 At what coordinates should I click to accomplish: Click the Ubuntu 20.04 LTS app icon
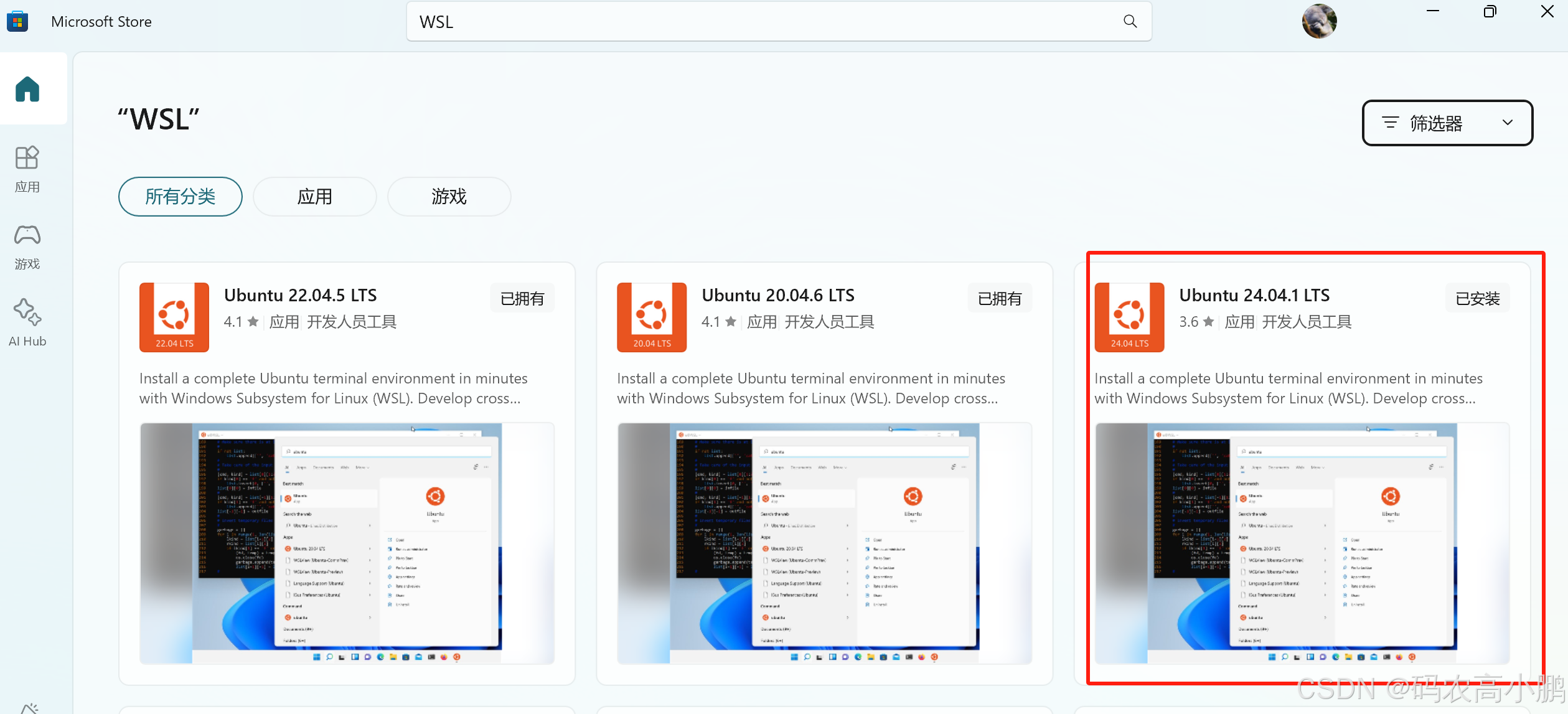pyautogui.click(x=652, y=317)
